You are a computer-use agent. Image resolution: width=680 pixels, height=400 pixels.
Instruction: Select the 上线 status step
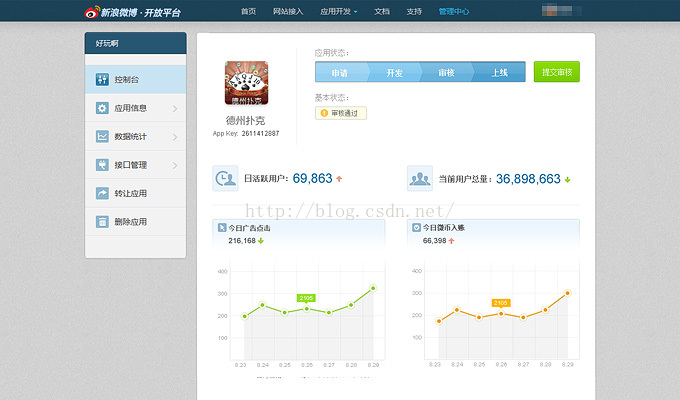[x=500, y=72]
